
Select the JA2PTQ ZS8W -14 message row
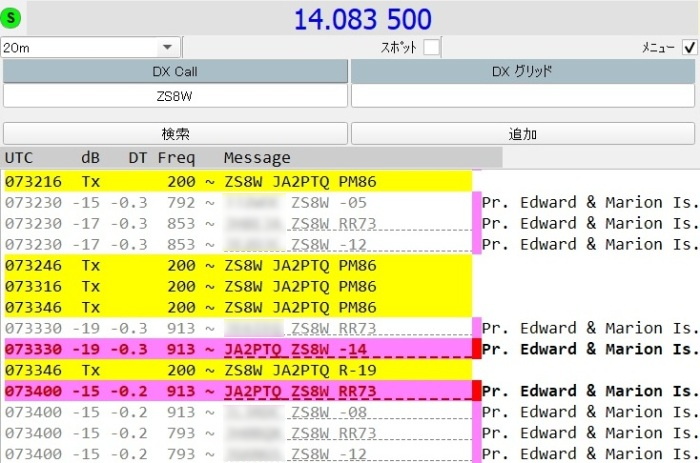[x=238, y=349]
